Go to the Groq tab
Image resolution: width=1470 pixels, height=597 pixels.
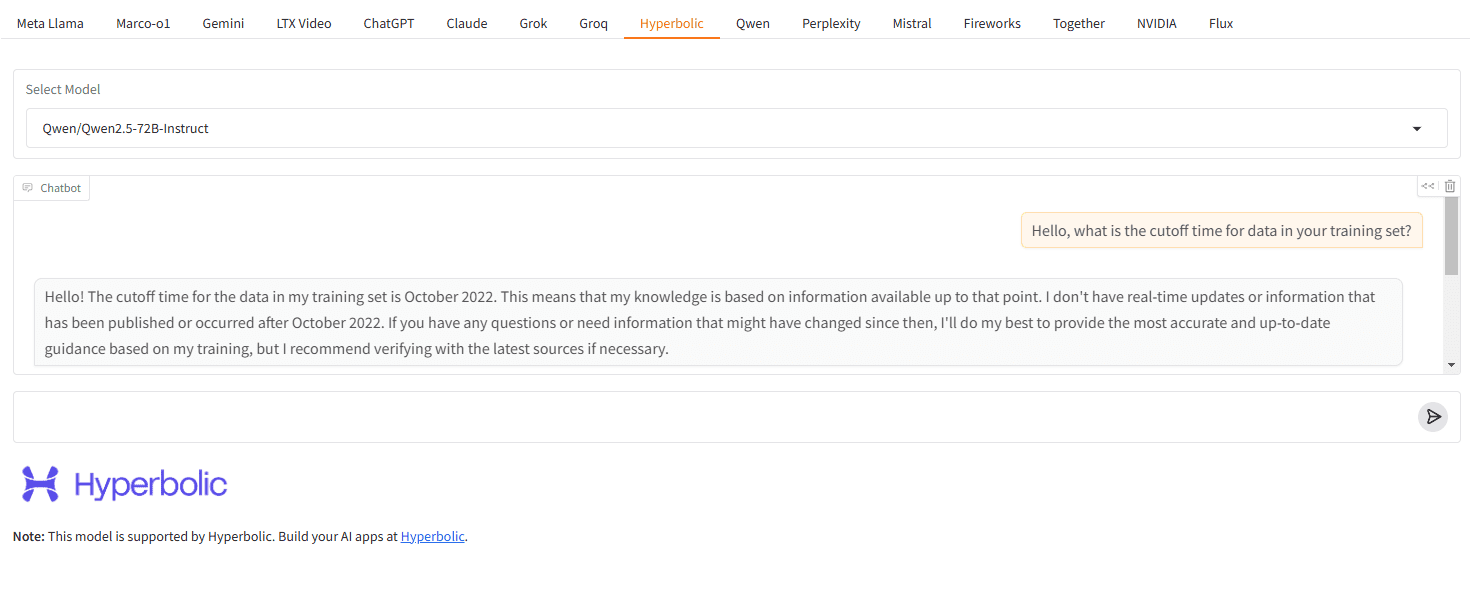point(593,23)
